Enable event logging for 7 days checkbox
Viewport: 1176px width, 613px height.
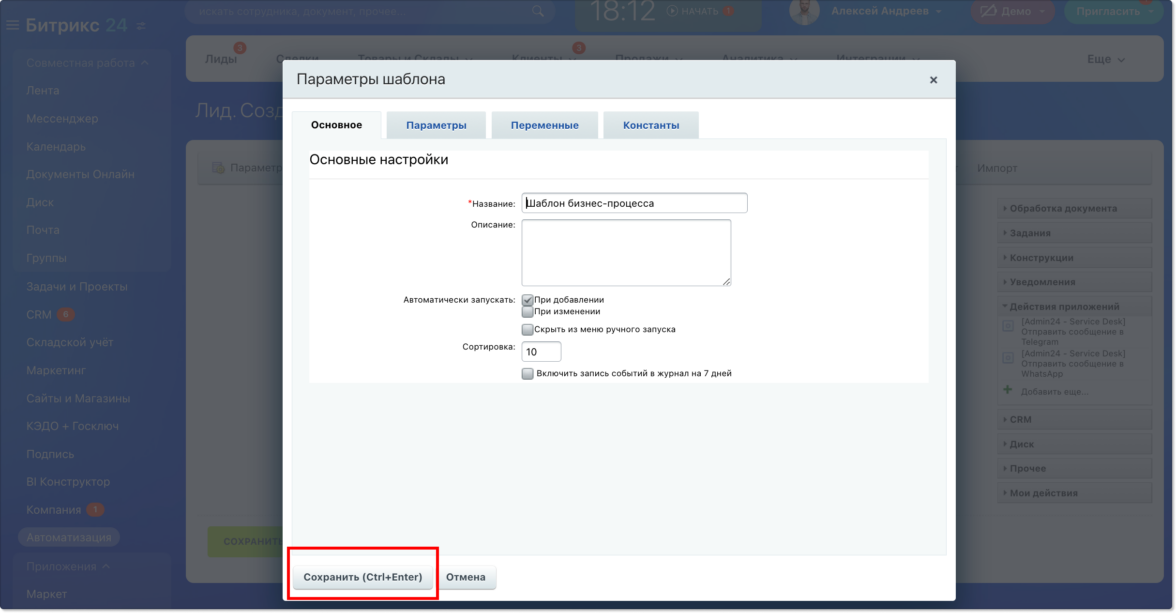(528, 373)
